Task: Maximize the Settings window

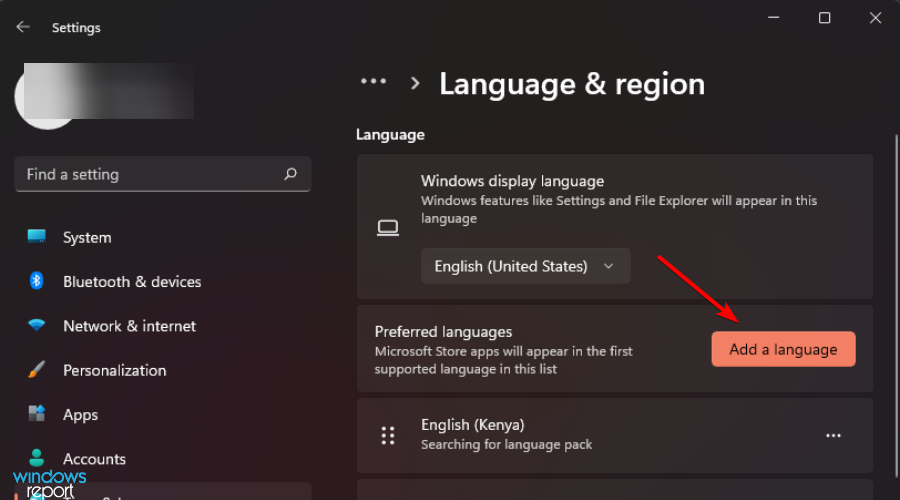Action: click(824, 18)
